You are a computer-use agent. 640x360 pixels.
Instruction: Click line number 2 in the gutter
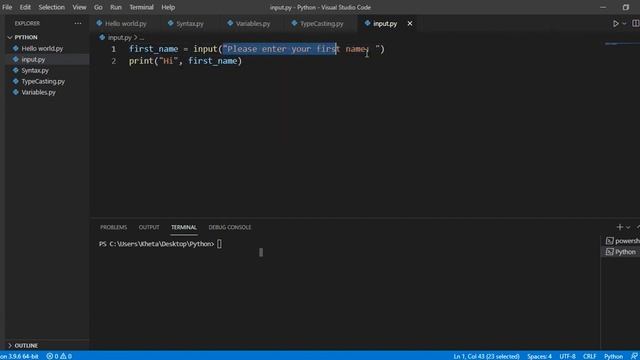click(113, 61)
